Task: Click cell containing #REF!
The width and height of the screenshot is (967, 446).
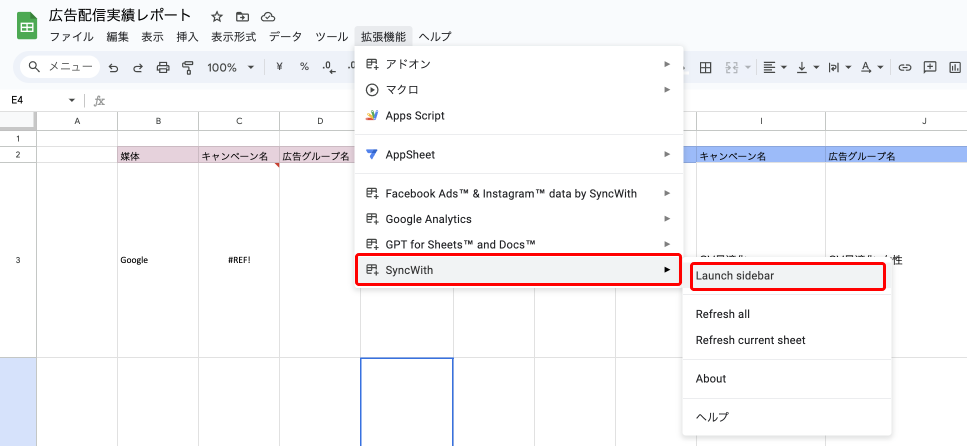Action: 239,260
